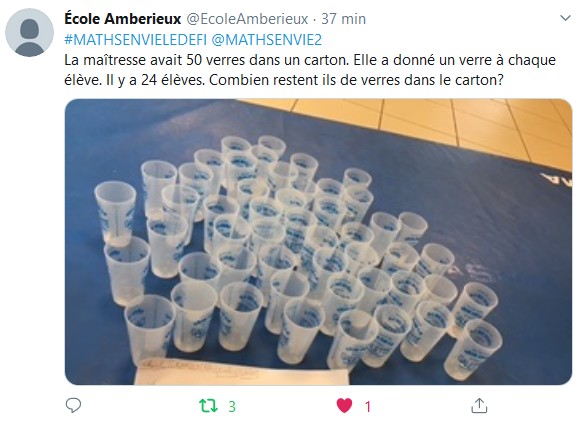This screenshot has height=424, width=581.
Task: Click the default profile avatar picture
Action: [x=29, y=33]
